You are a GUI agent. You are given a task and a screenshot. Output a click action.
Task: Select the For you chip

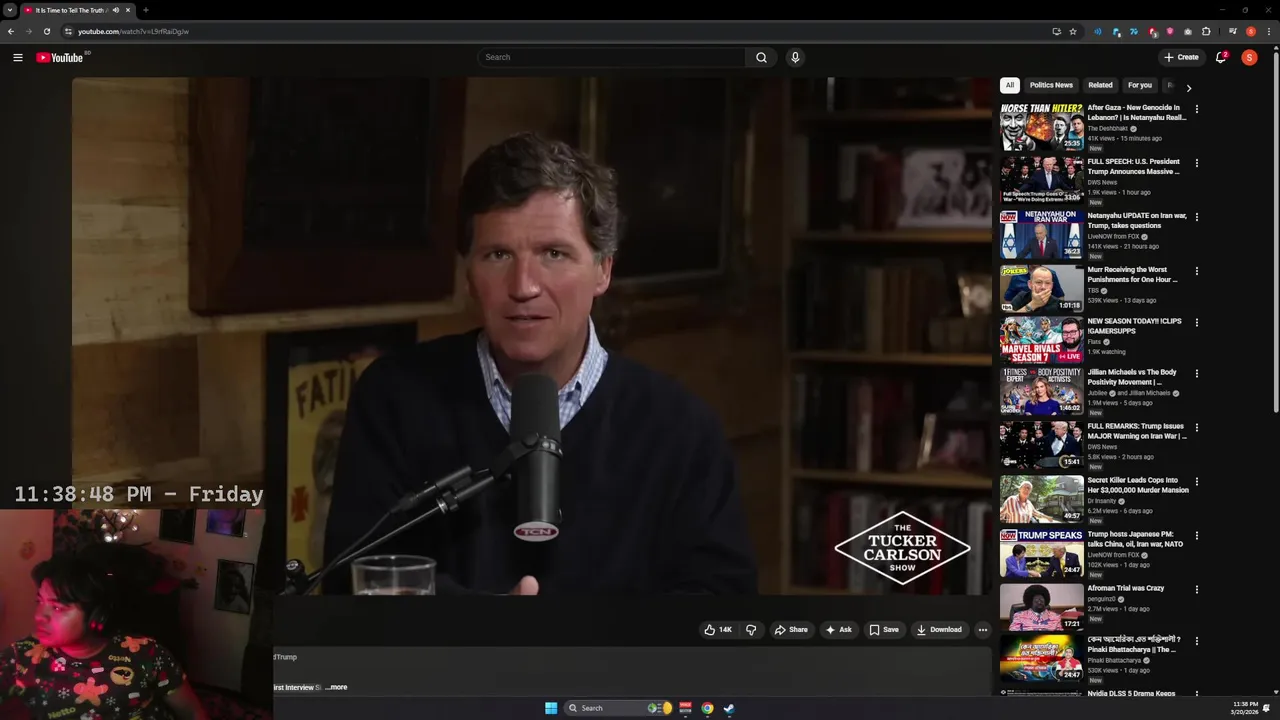[1139, 85]
